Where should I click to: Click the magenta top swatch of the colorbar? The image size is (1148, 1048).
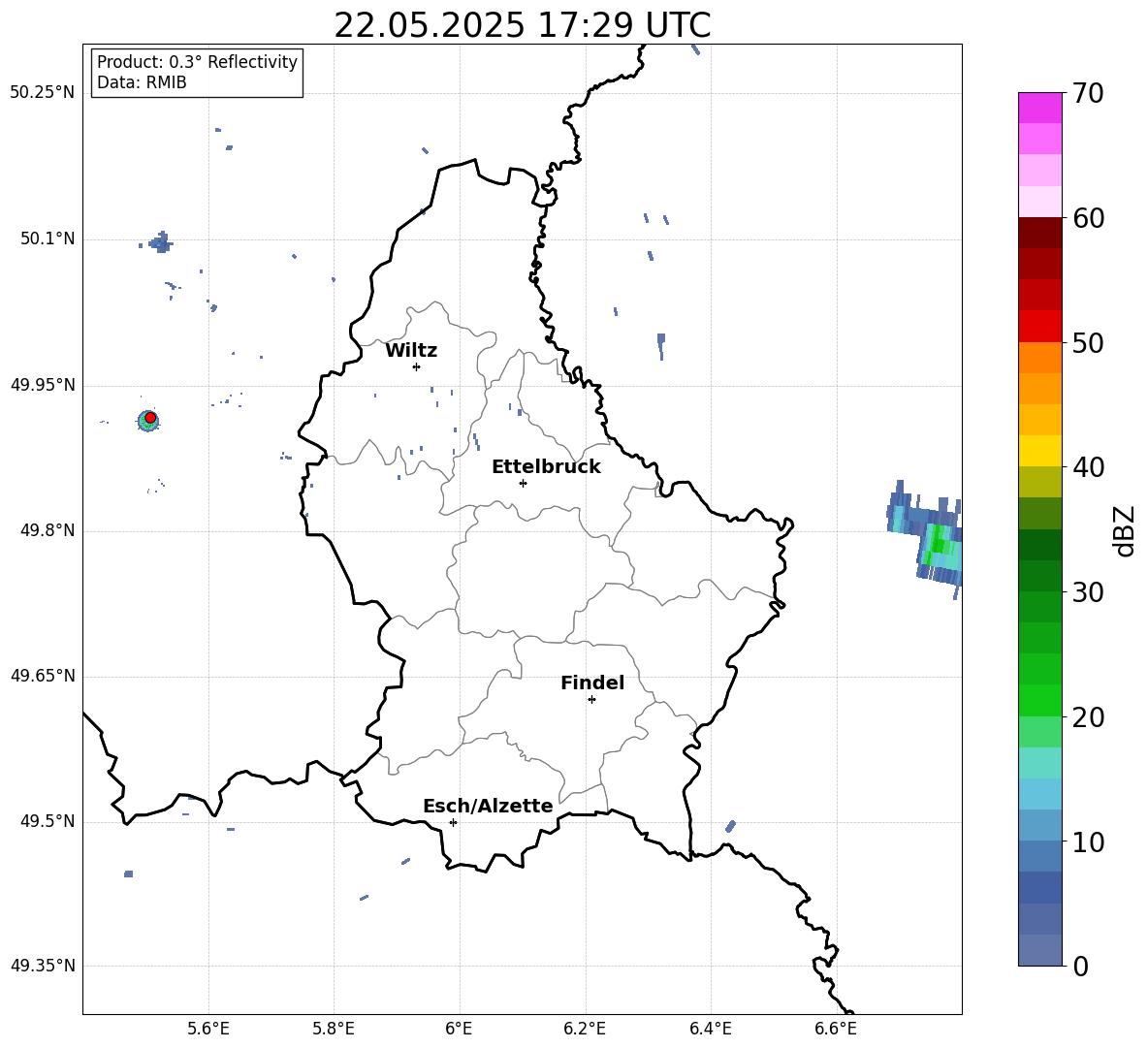[1039, 108]
